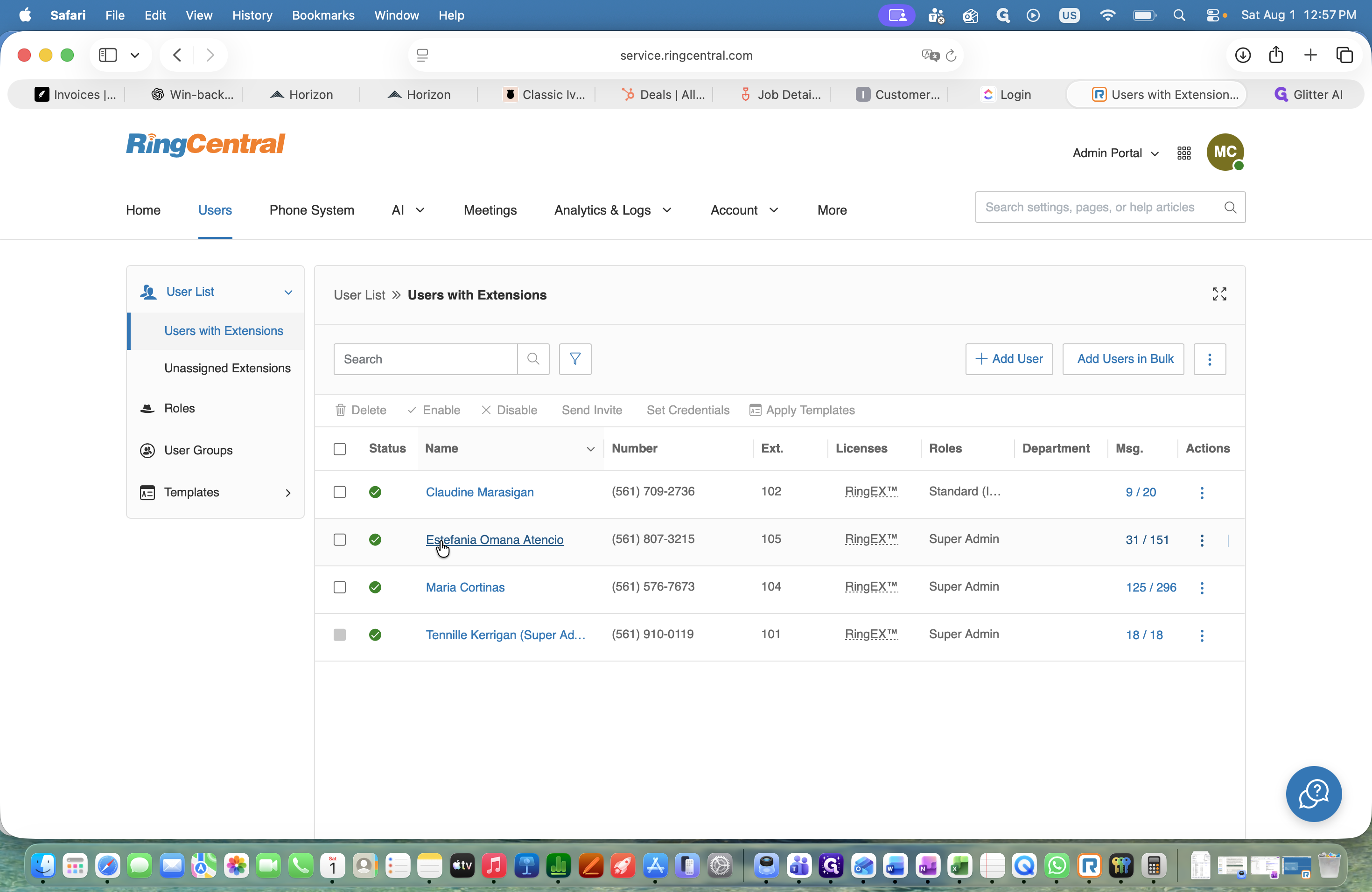Image resolution: width=1372 pixels, height=892 pixels.
Task: Open macOS Spotlight search
Action: (1179, 15)
